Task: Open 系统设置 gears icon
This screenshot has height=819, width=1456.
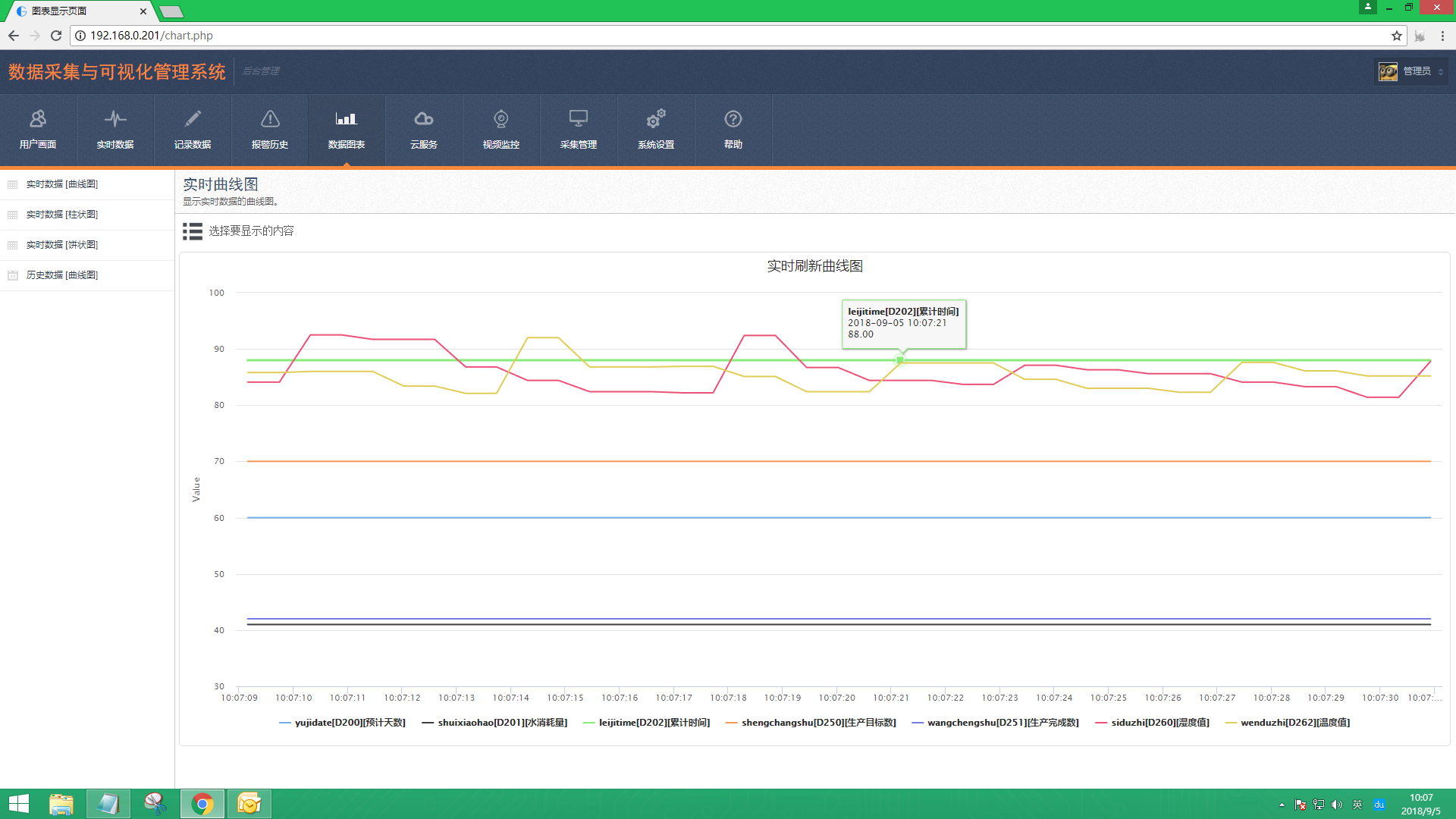Action: pos(656,119)
